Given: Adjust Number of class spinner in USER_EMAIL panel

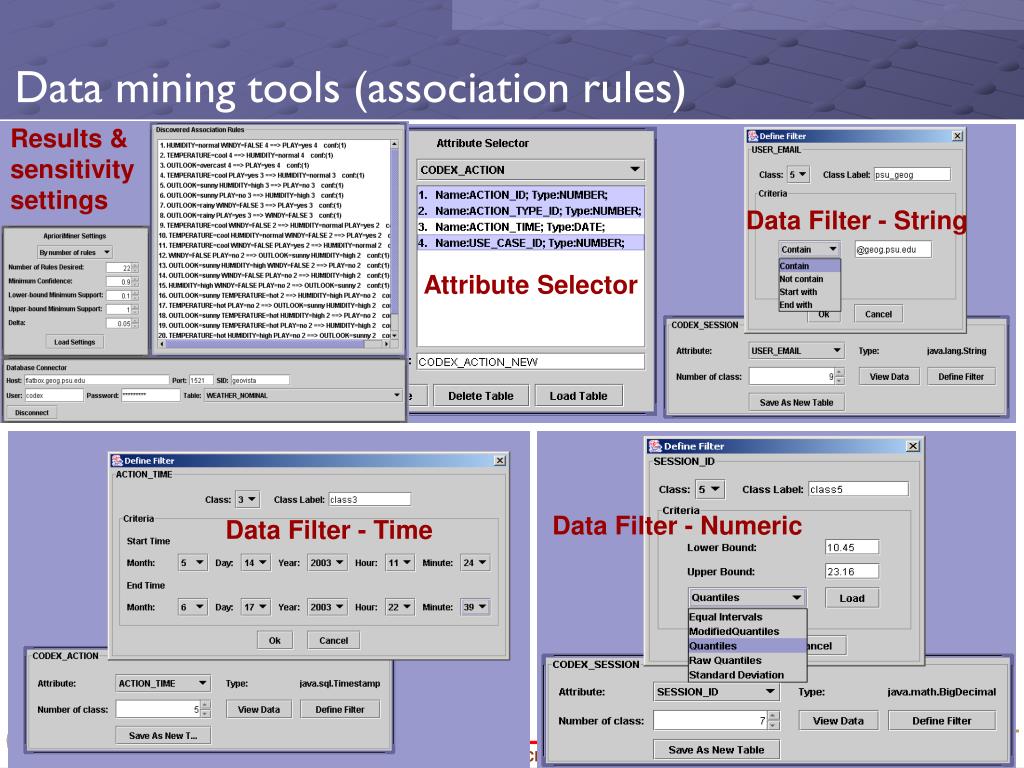Looking at the screenshot, I should pyautogui.click(x=839, y=376).
